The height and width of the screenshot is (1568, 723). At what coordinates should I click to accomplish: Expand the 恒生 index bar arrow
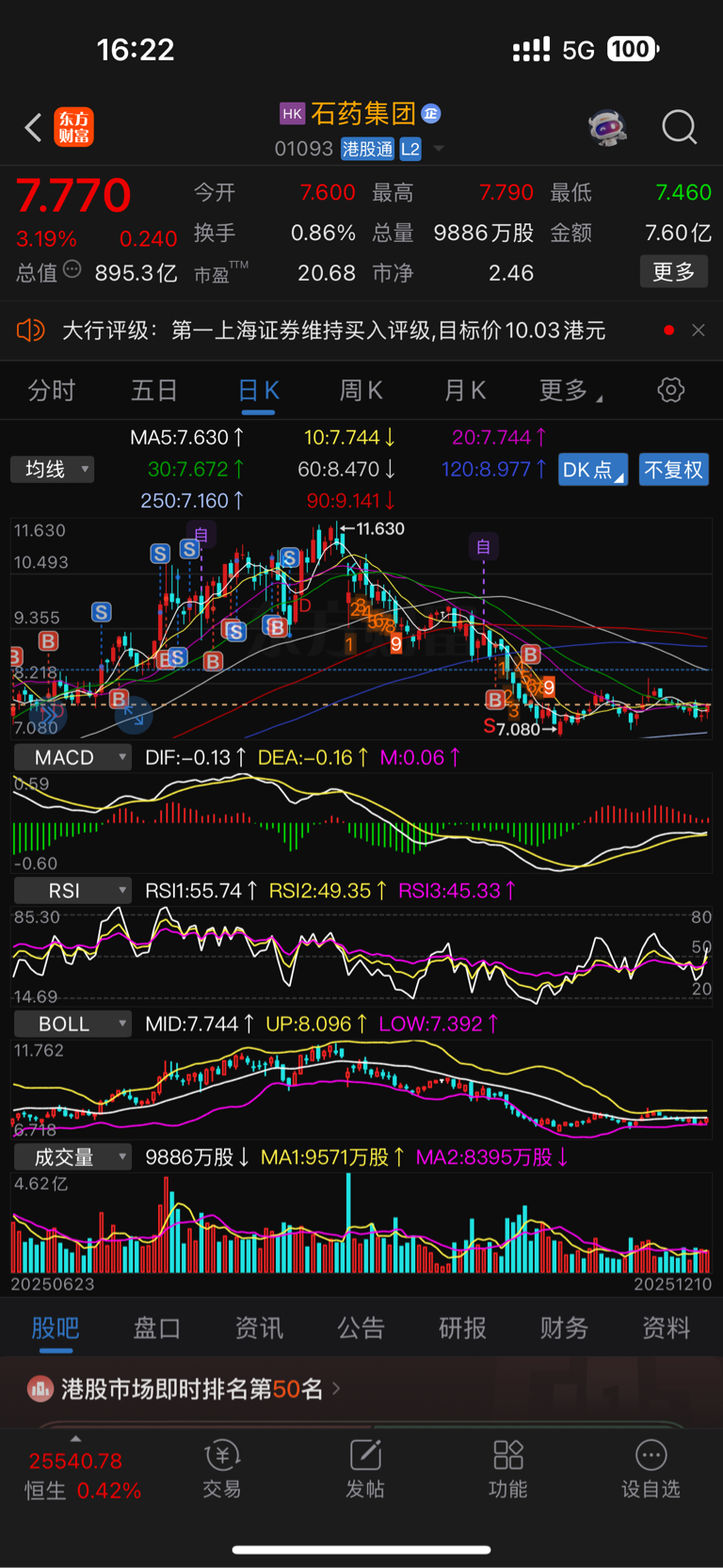click(x=75, y=1439)
